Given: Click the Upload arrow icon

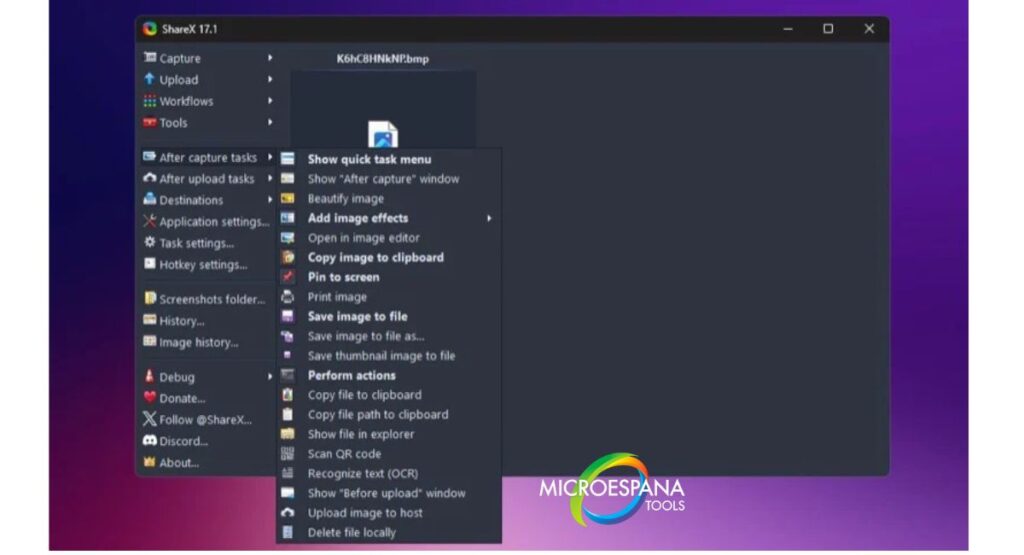Looking at the screenshot, I should (150, 79).
